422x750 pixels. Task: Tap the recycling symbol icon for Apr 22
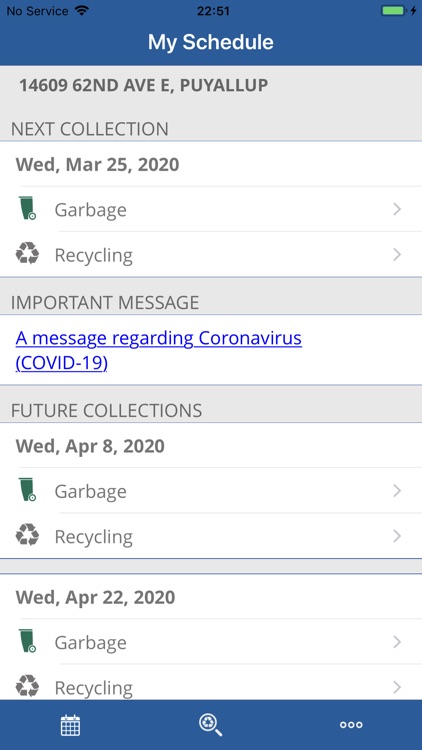[x=27, y=685]
